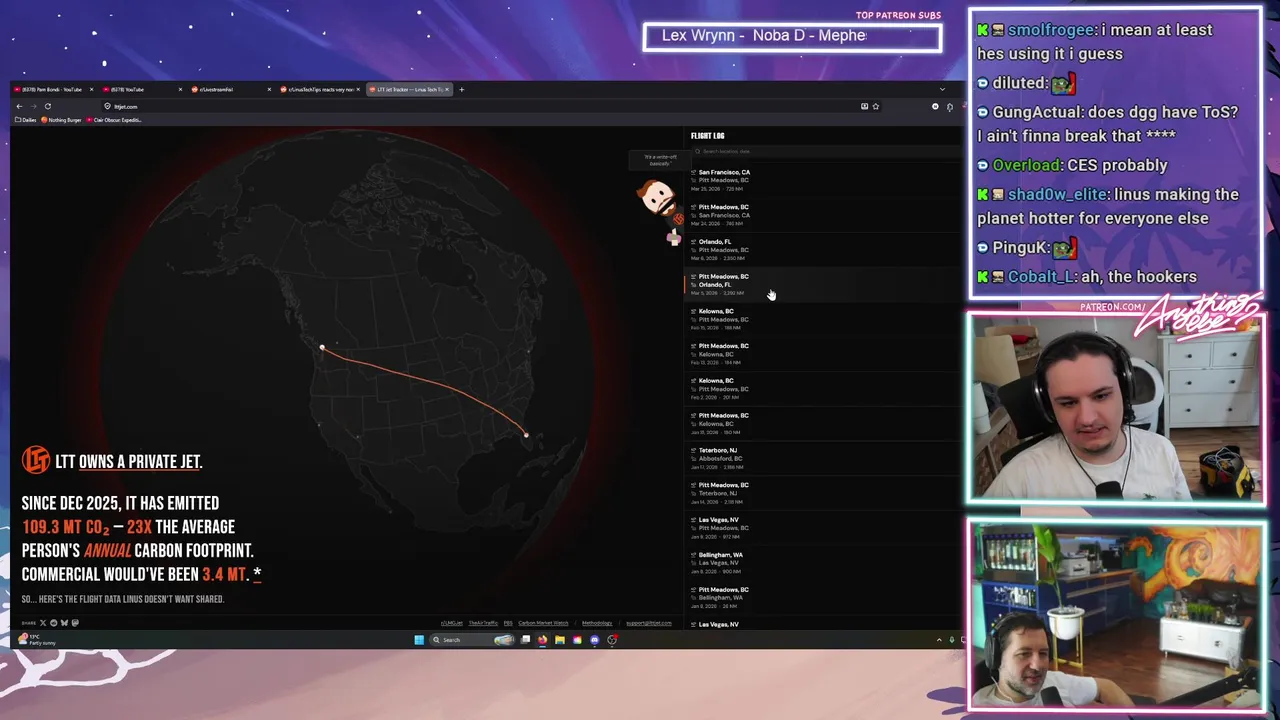
Task: Select Kelowna to Pitt Meadows Feb 15 flight
Action: pos(822,319)
